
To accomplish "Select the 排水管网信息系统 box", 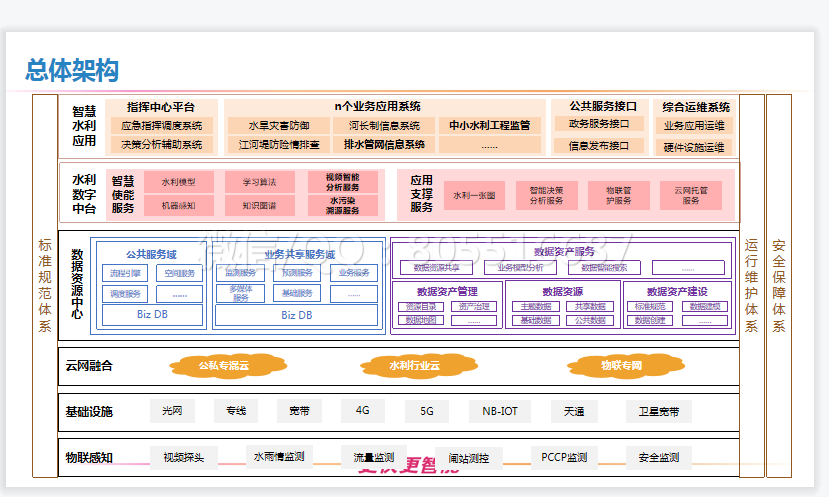I will tap(384, 144).
